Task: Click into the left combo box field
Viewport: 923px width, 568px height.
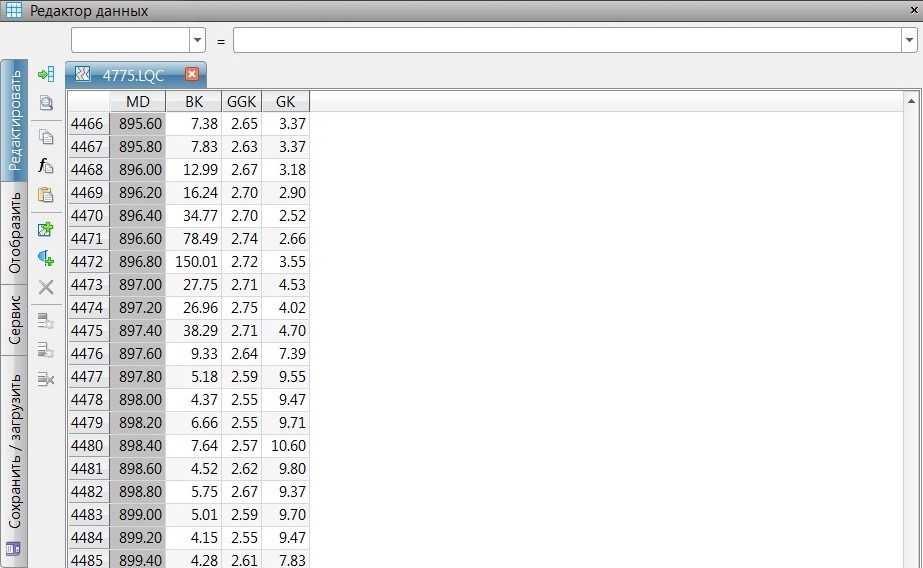Action: click(131, 41)
